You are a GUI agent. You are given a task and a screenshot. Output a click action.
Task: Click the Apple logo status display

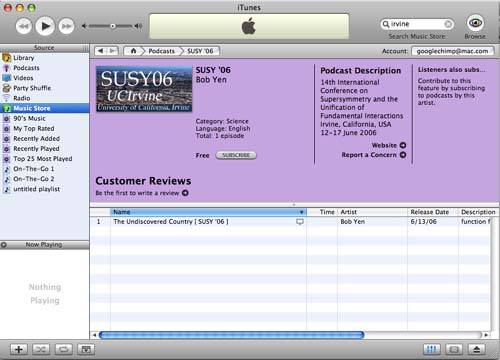pos(249,26)
